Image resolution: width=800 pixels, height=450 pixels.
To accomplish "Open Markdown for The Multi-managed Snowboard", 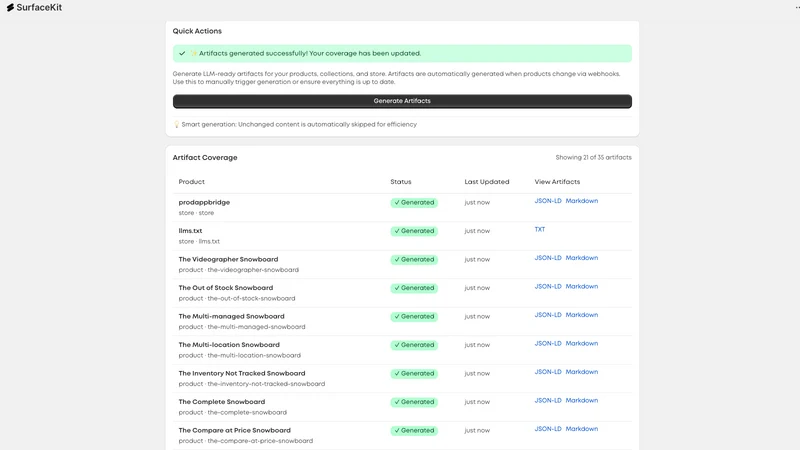I will click(582, 315).
